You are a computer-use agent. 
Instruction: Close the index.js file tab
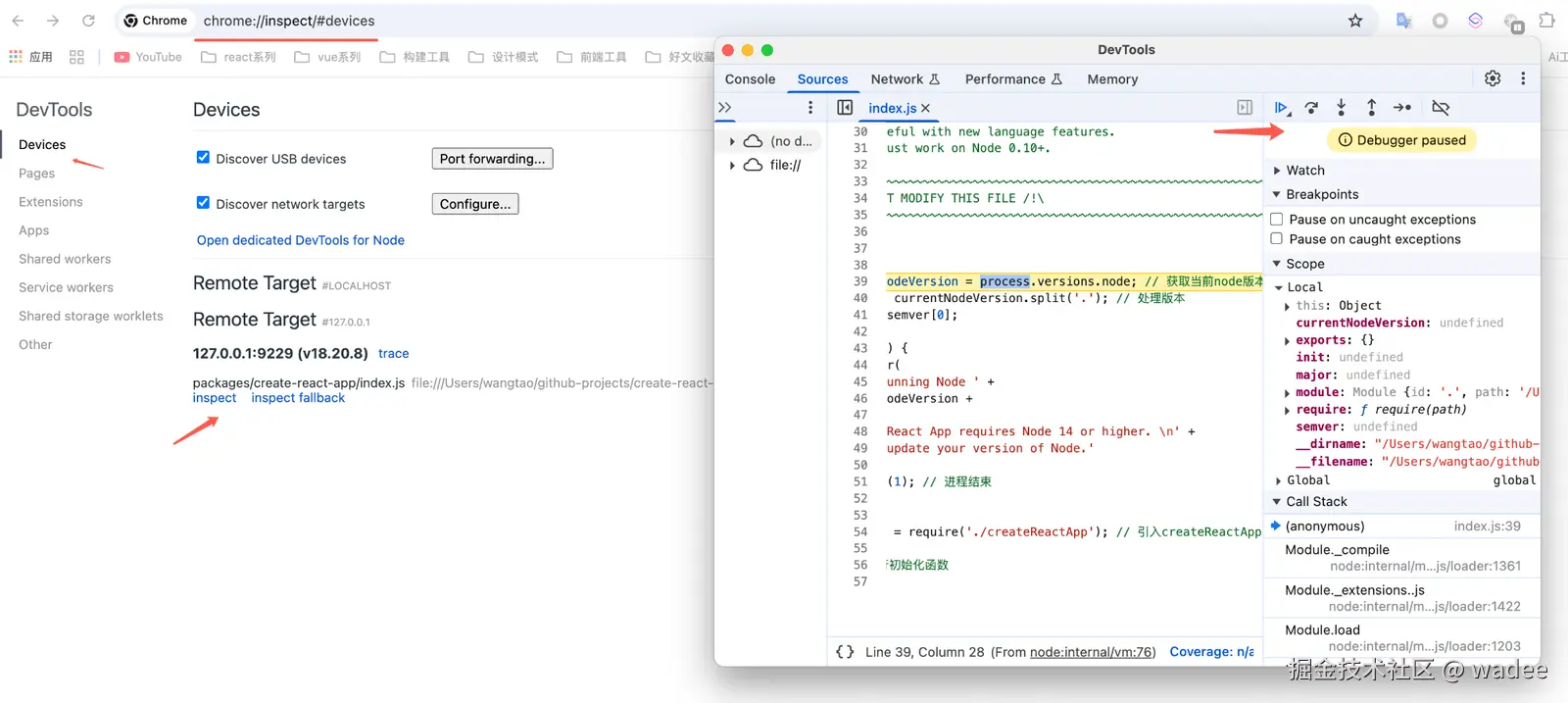tap(925, 108)
